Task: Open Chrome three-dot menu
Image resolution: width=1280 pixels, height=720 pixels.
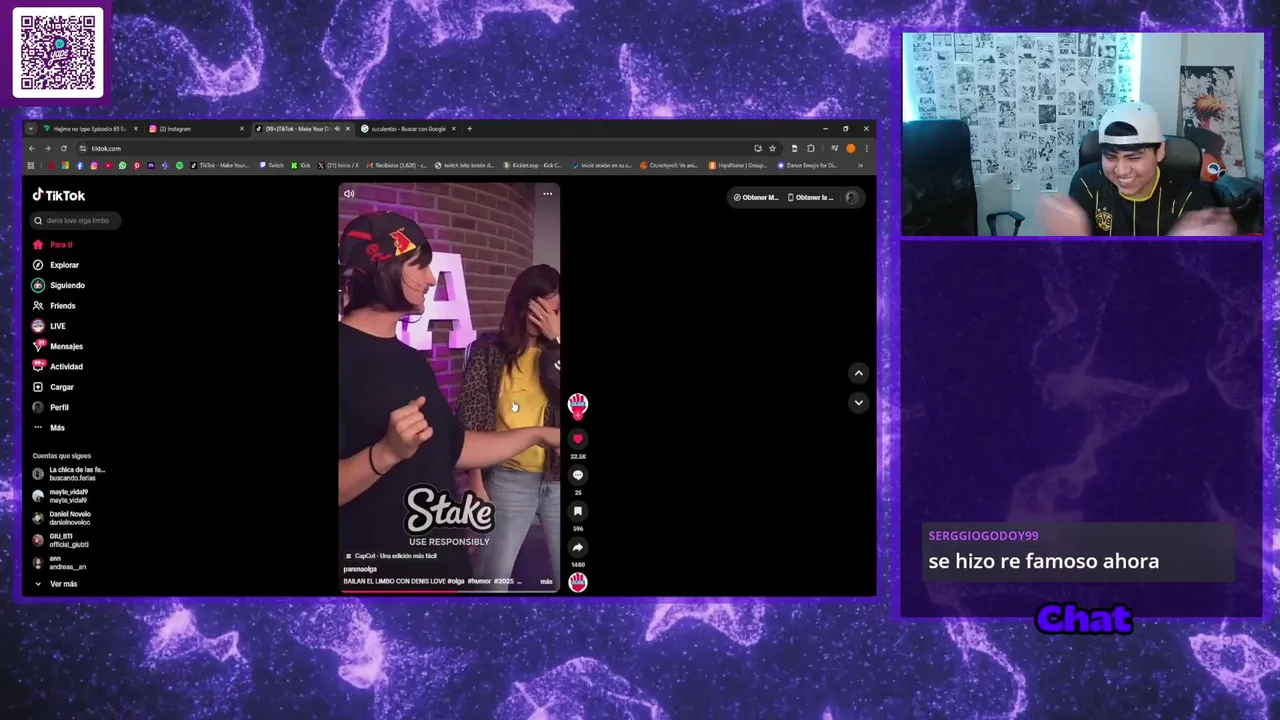Action: [866, 148]
